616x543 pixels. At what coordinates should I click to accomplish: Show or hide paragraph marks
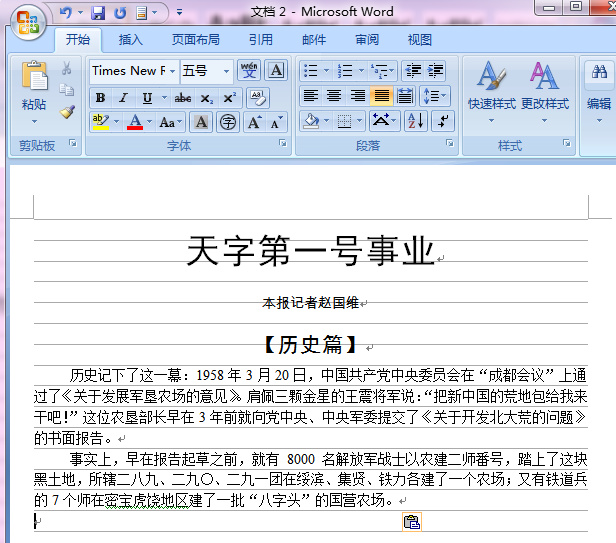[443, 121]
